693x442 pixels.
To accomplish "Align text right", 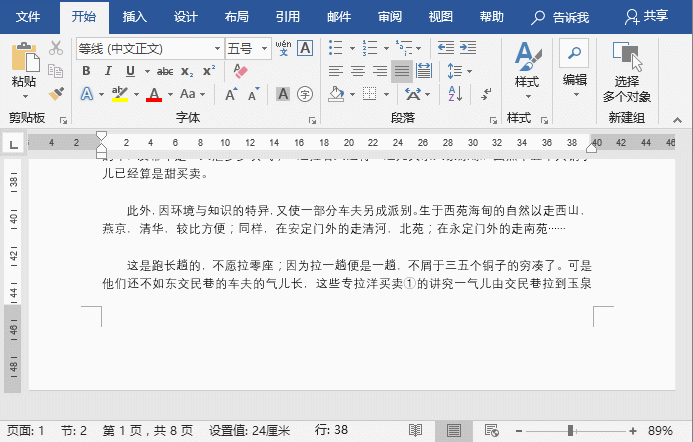I will point(380,71).
